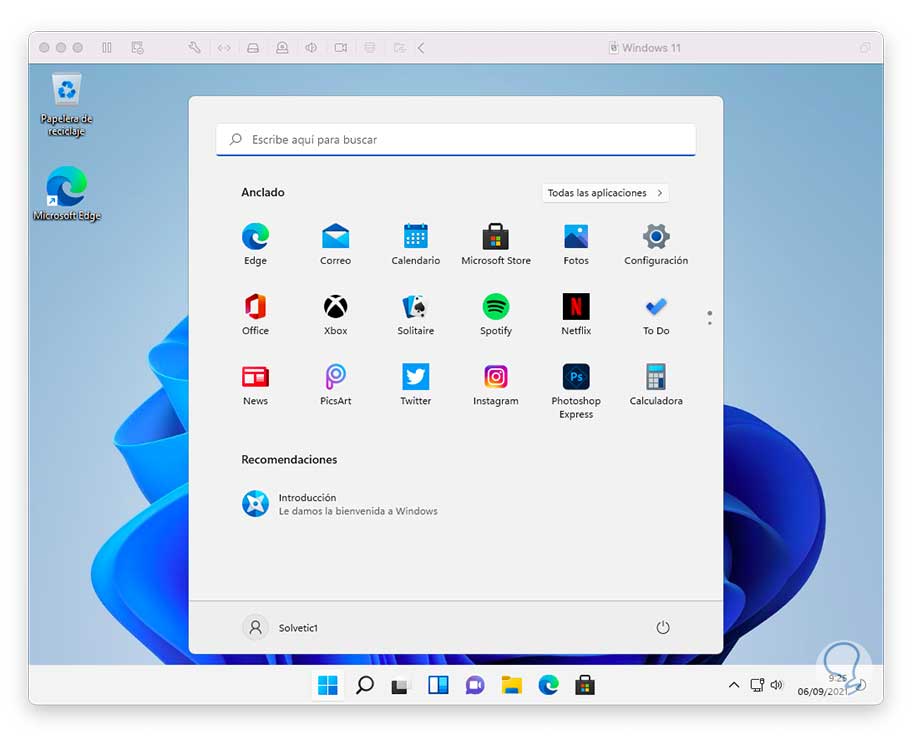Open the power options button
Image resolution: width=912 pixels, height=750 pixels.
click(x=662, y=627)
